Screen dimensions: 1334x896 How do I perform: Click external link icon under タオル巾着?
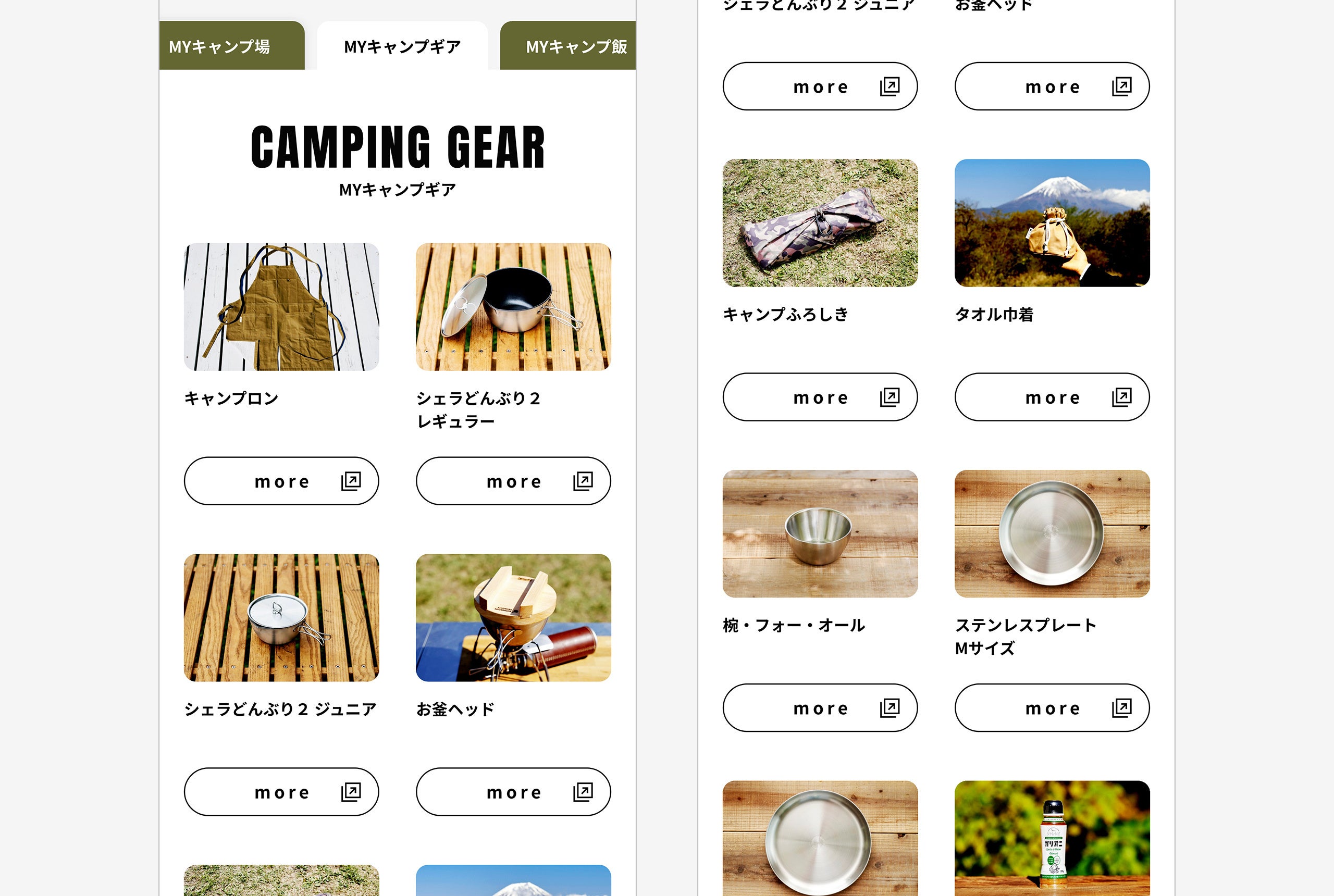[1122, 397]
